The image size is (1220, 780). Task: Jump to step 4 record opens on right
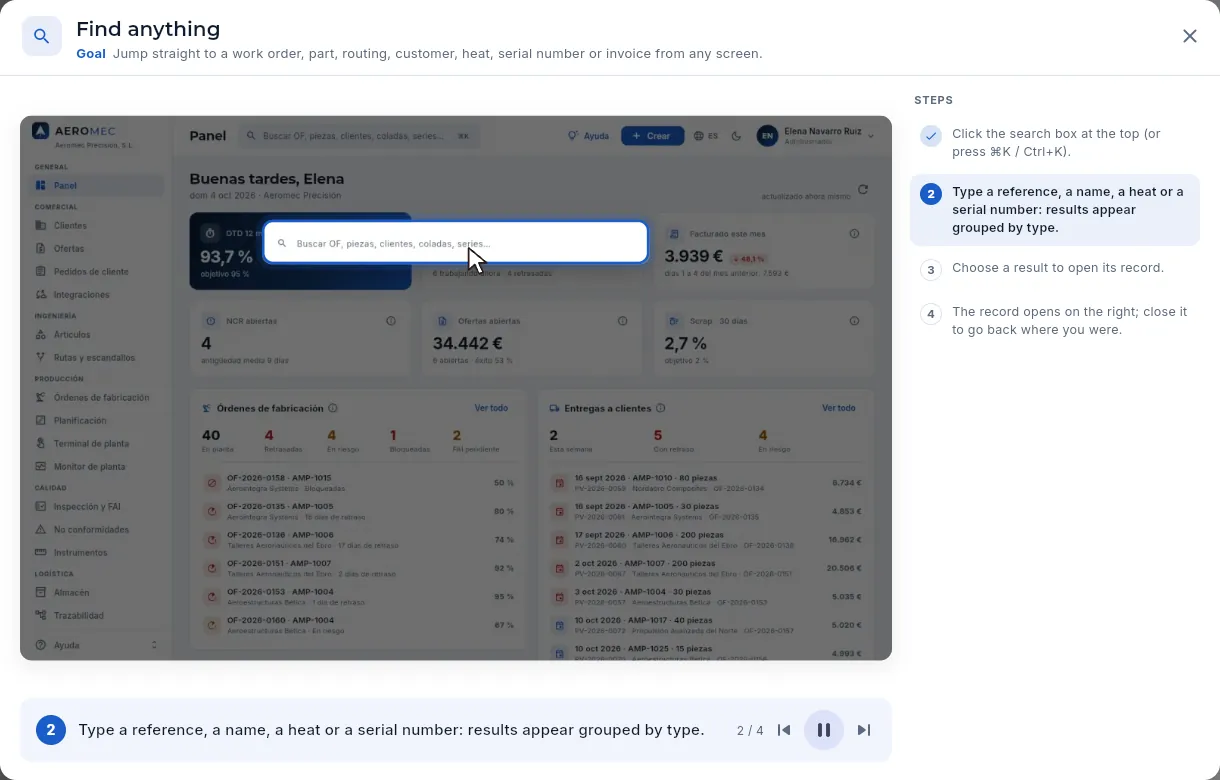point(1054,321)
